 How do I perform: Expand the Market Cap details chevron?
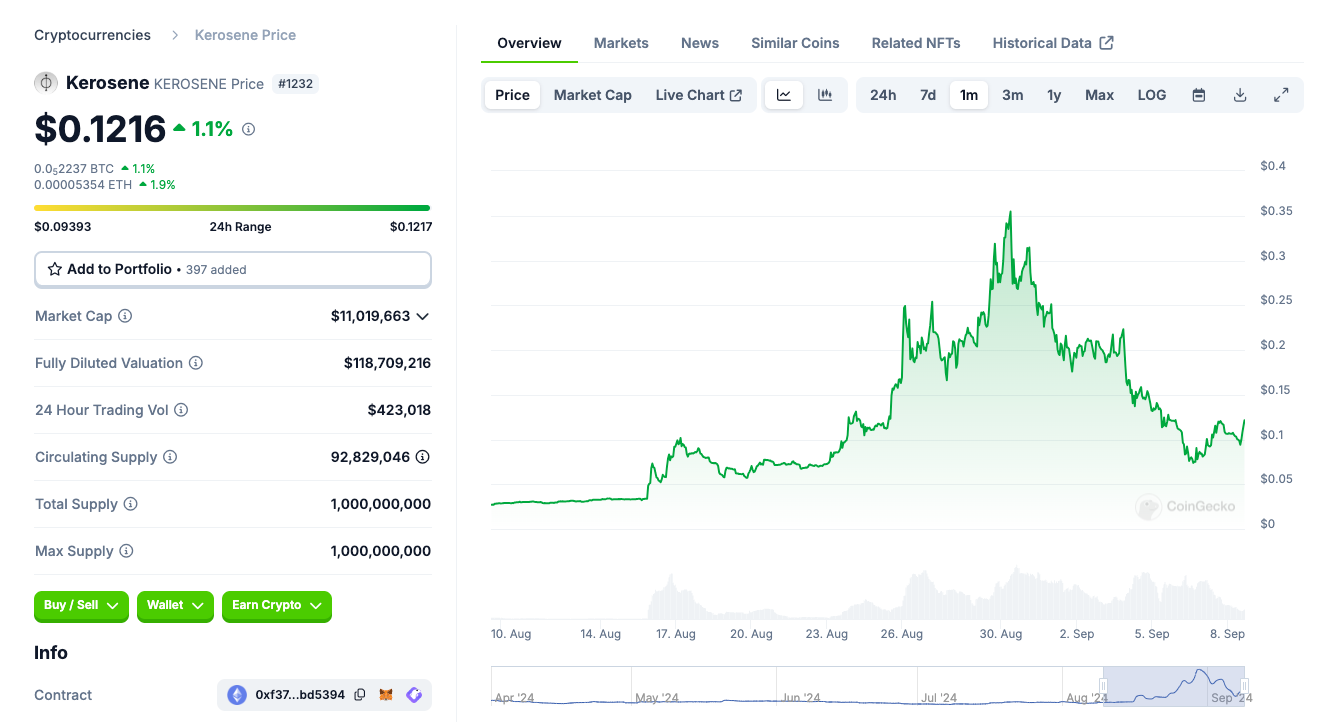[x=423, y=316]
